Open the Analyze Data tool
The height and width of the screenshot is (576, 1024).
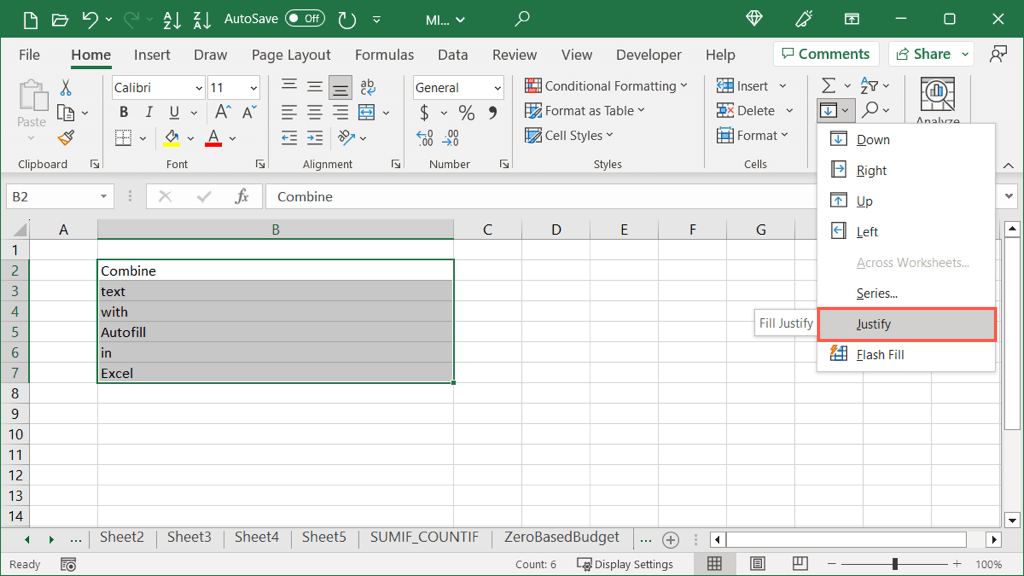tap(937, 101)
